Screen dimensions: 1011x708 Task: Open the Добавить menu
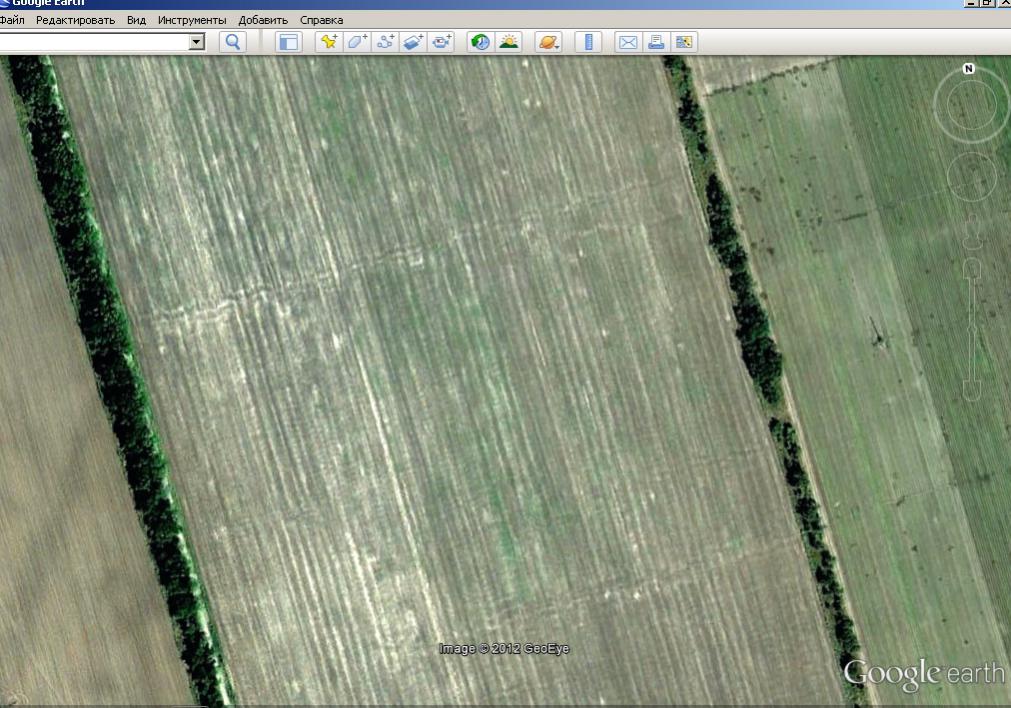(x=263, y=20)
